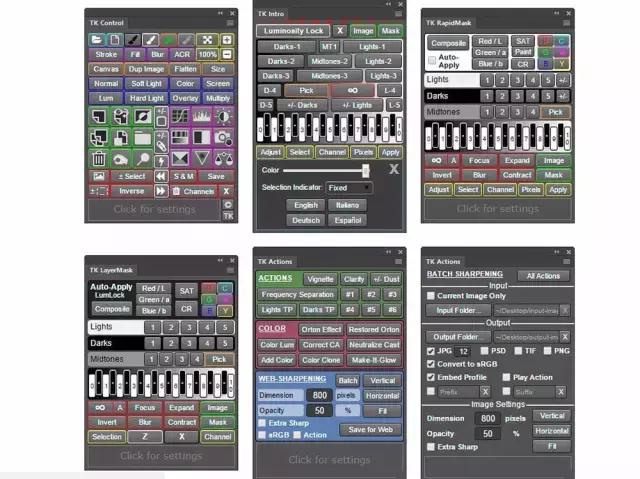Viewport: 640px width, 479px height.
Task: Click the Click for settings bar in TK Control
Action: [154, 209]
